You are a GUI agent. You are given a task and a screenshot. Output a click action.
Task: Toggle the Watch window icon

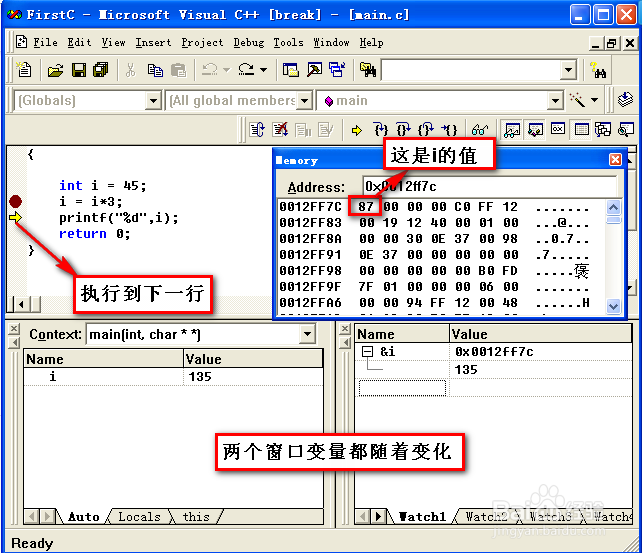point(512,130)
